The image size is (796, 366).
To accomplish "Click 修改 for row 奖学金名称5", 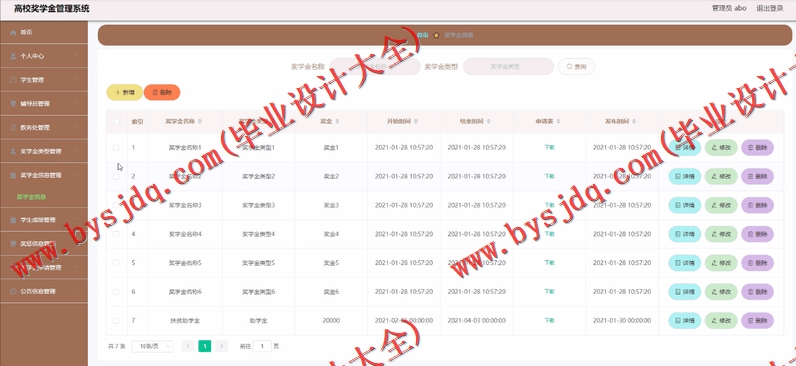I will (721, 263).
